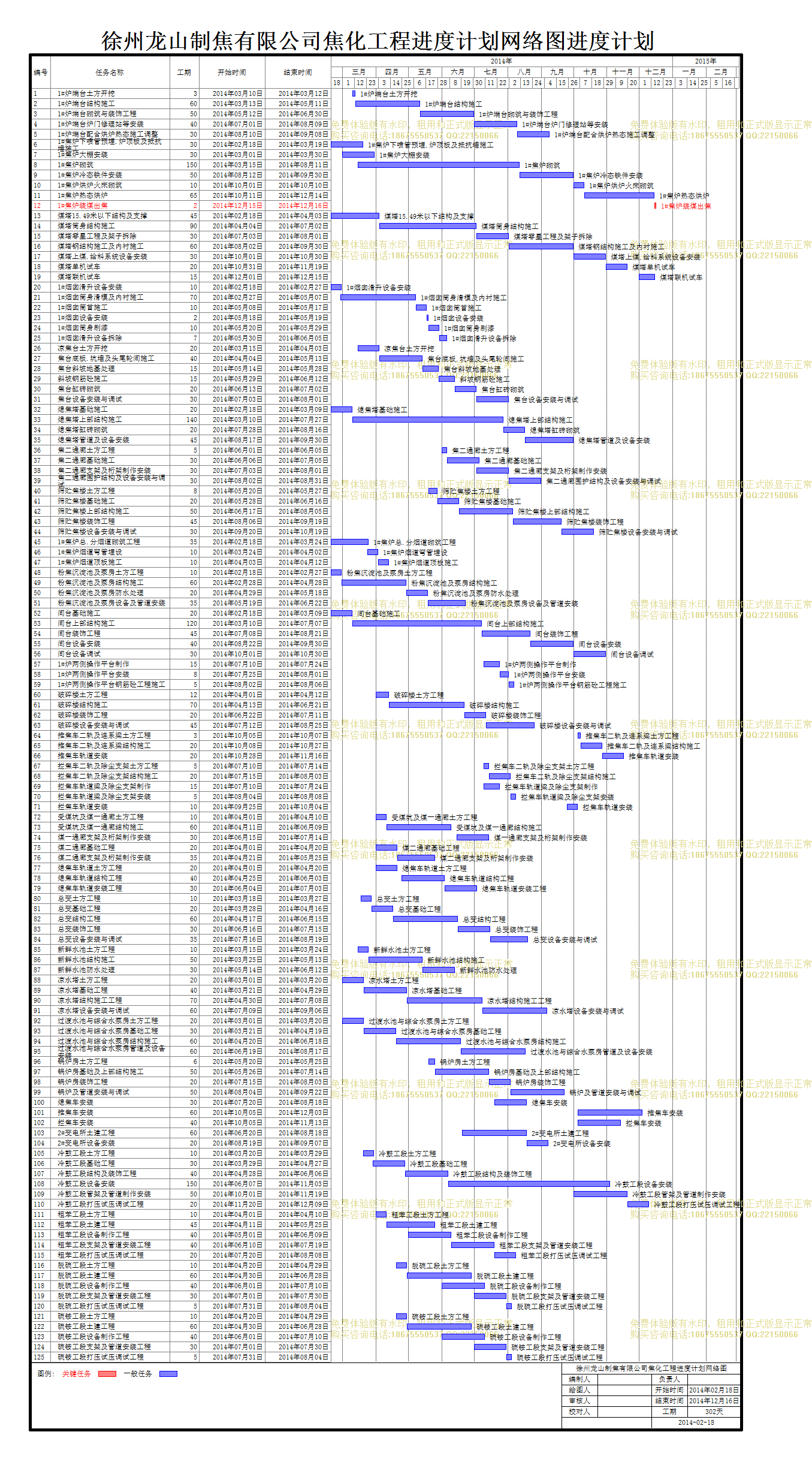The height and width of the screenshot is (1459, 812).
Task: Click the Gantt bar for 凉水塔结构施工工程
Action: coord(444,1000)
